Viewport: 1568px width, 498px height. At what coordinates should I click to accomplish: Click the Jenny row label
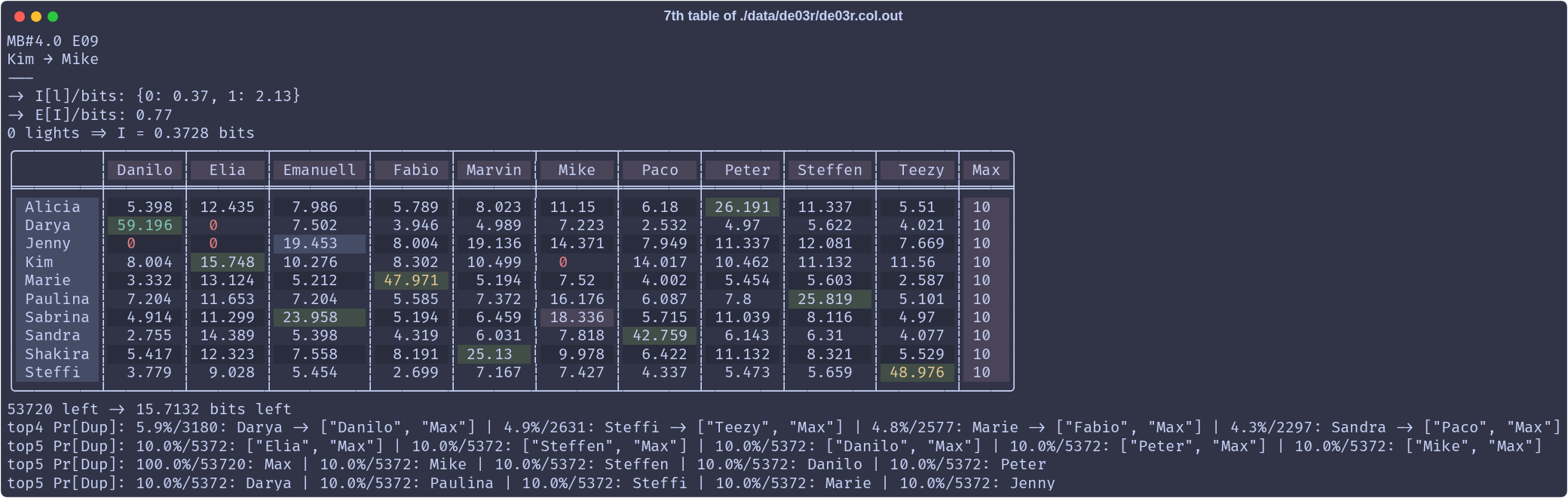57,244
